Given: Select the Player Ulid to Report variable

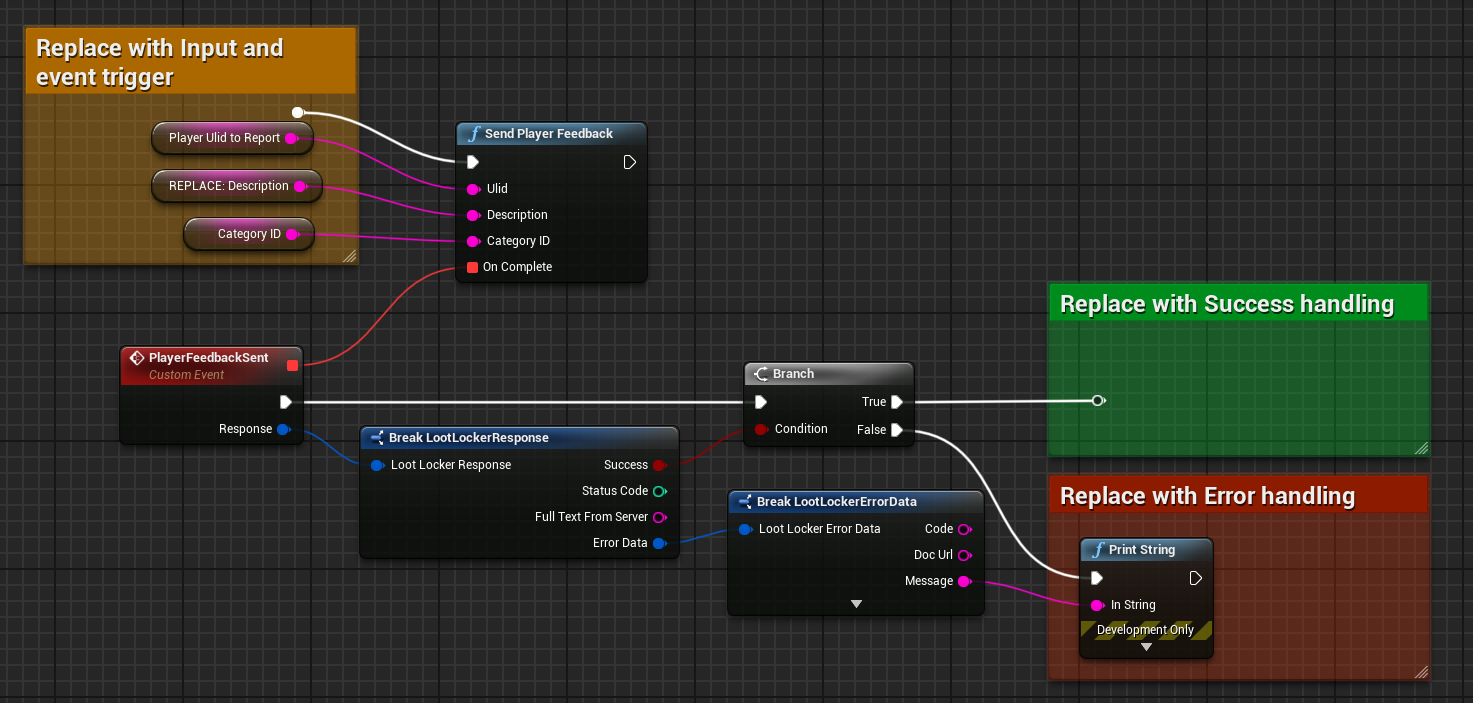Looking at the screenshot, I should tap(224, 138).
